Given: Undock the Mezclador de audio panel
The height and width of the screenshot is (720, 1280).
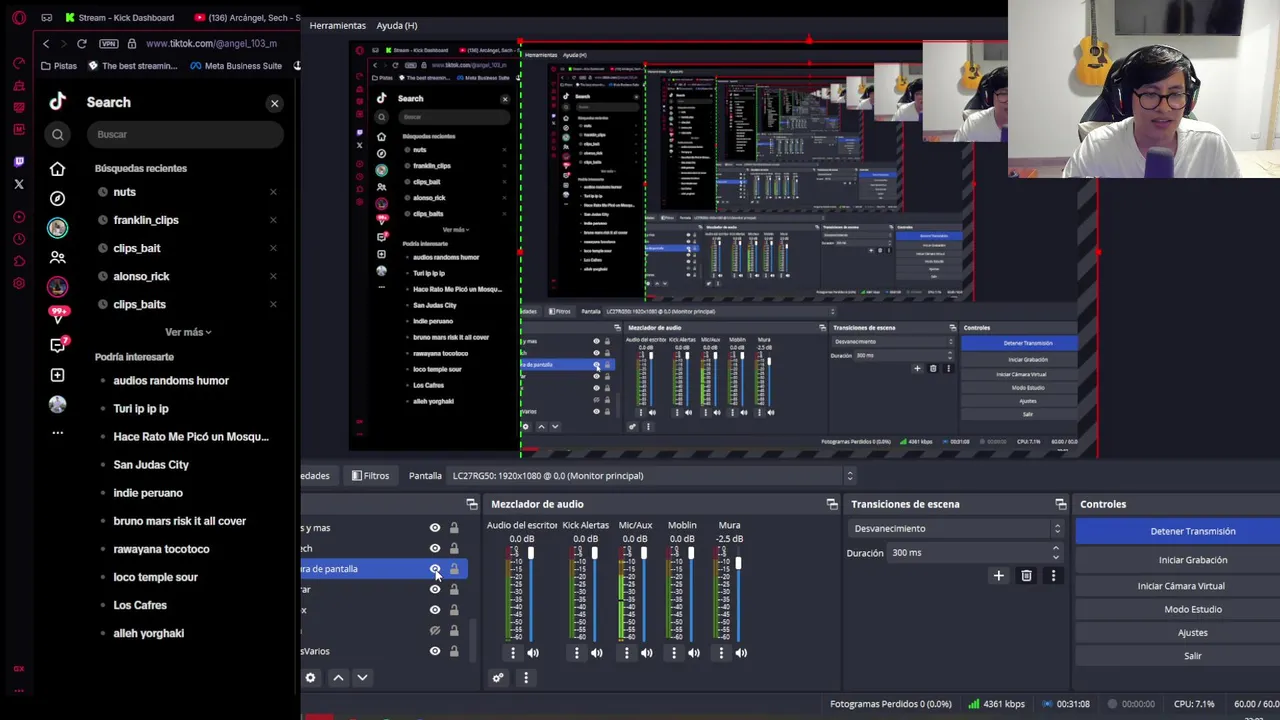Looking at the screenshot, I should [x=832, y=504].
